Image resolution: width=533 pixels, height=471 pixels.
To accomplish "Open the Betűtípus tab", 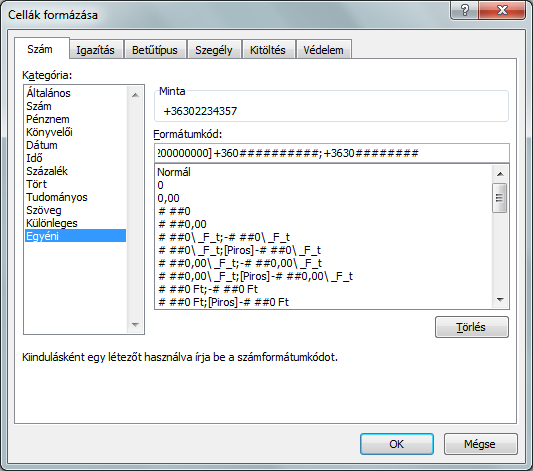I will (155, 50).
